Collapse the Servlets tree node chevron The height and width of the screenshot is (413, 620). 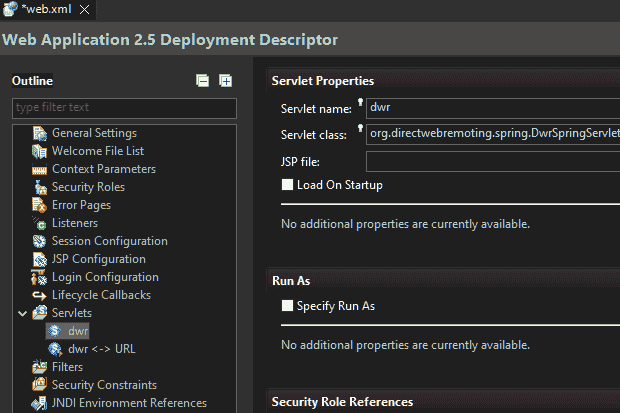23,314
